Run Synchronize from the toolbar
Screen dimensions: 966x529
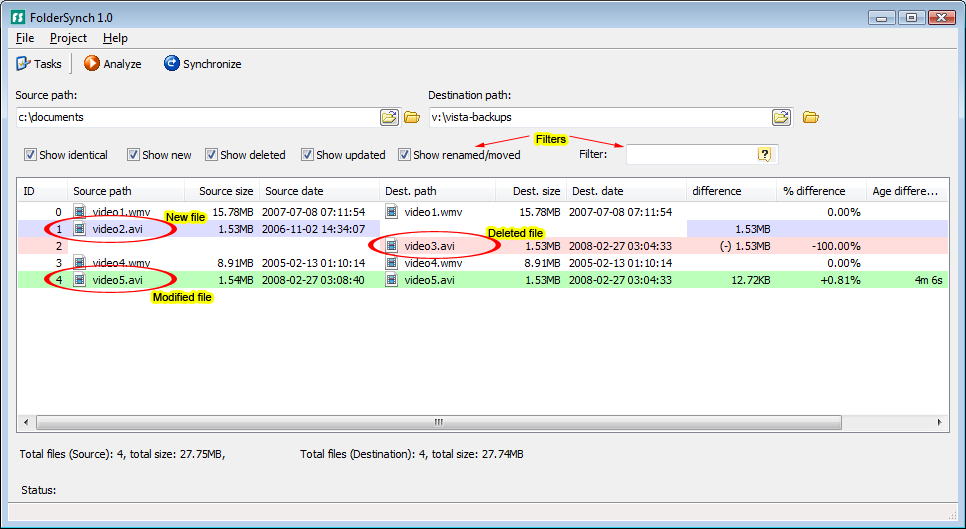click(203, 63)
